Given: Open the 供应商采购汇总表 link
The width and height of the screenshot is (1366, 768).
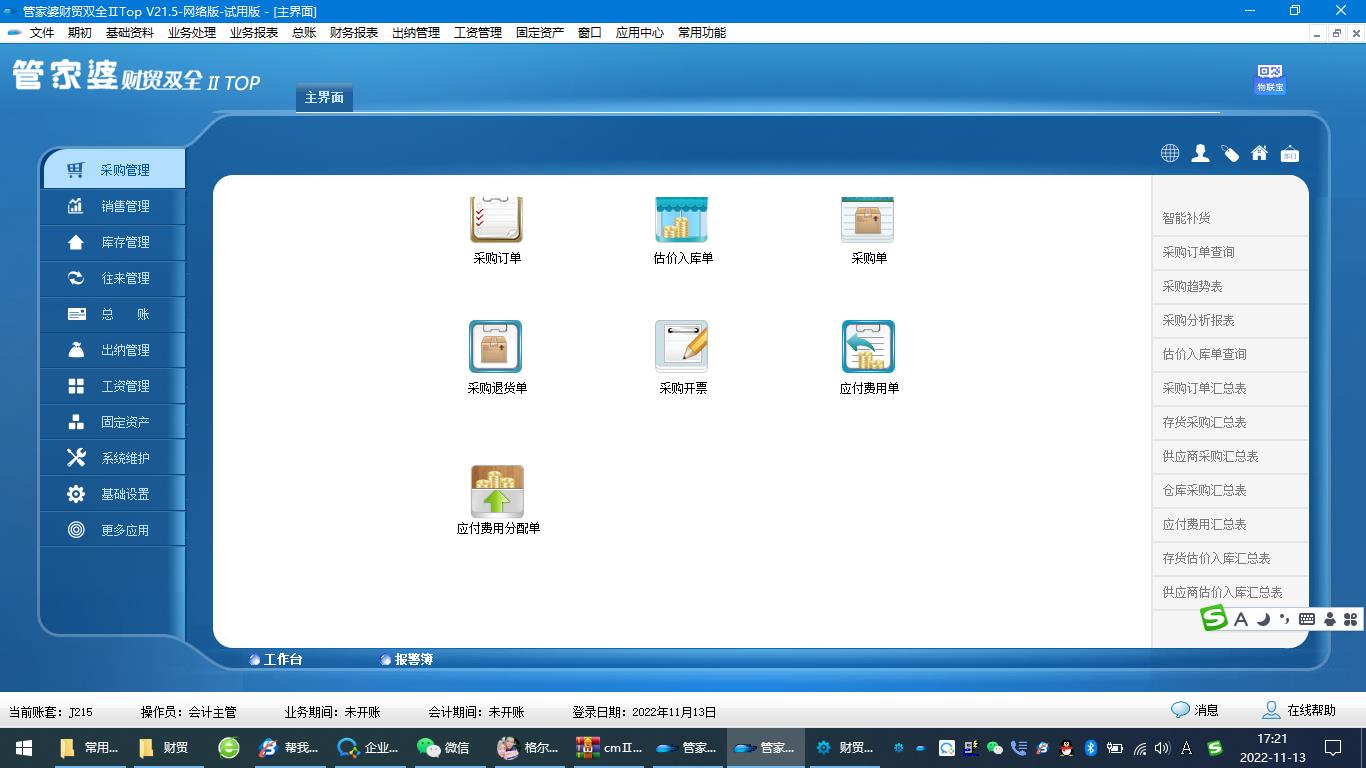Looking at the screenshot, I should [x=1210, y=456].
